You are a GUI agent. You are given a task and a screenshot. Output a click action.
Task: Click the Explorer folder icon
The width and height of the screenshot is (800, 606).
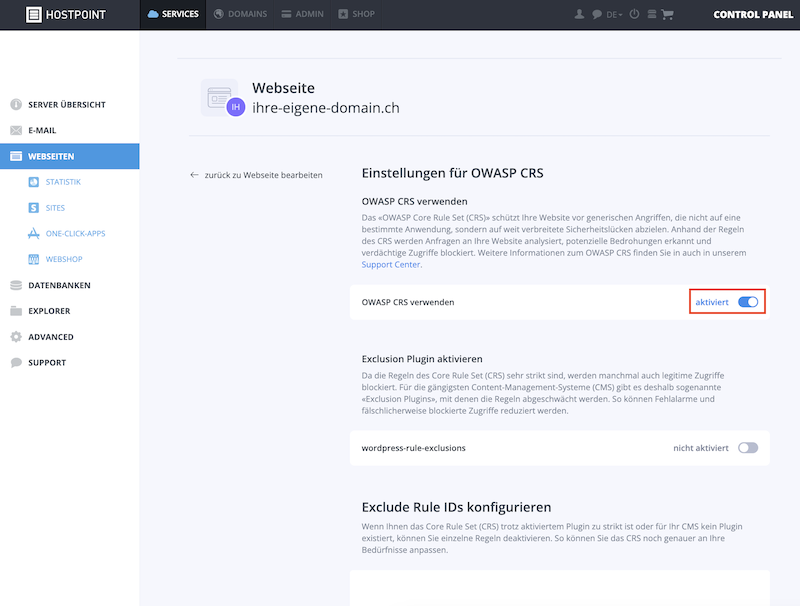tap(16, 311)
